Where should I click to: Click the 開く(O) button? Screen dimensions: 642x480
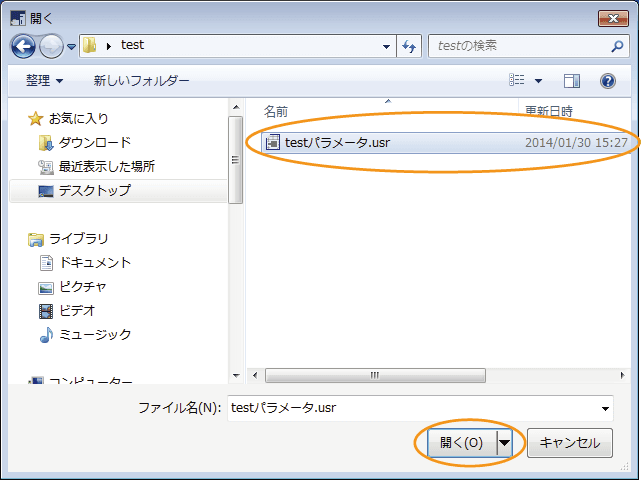(462, 443)
